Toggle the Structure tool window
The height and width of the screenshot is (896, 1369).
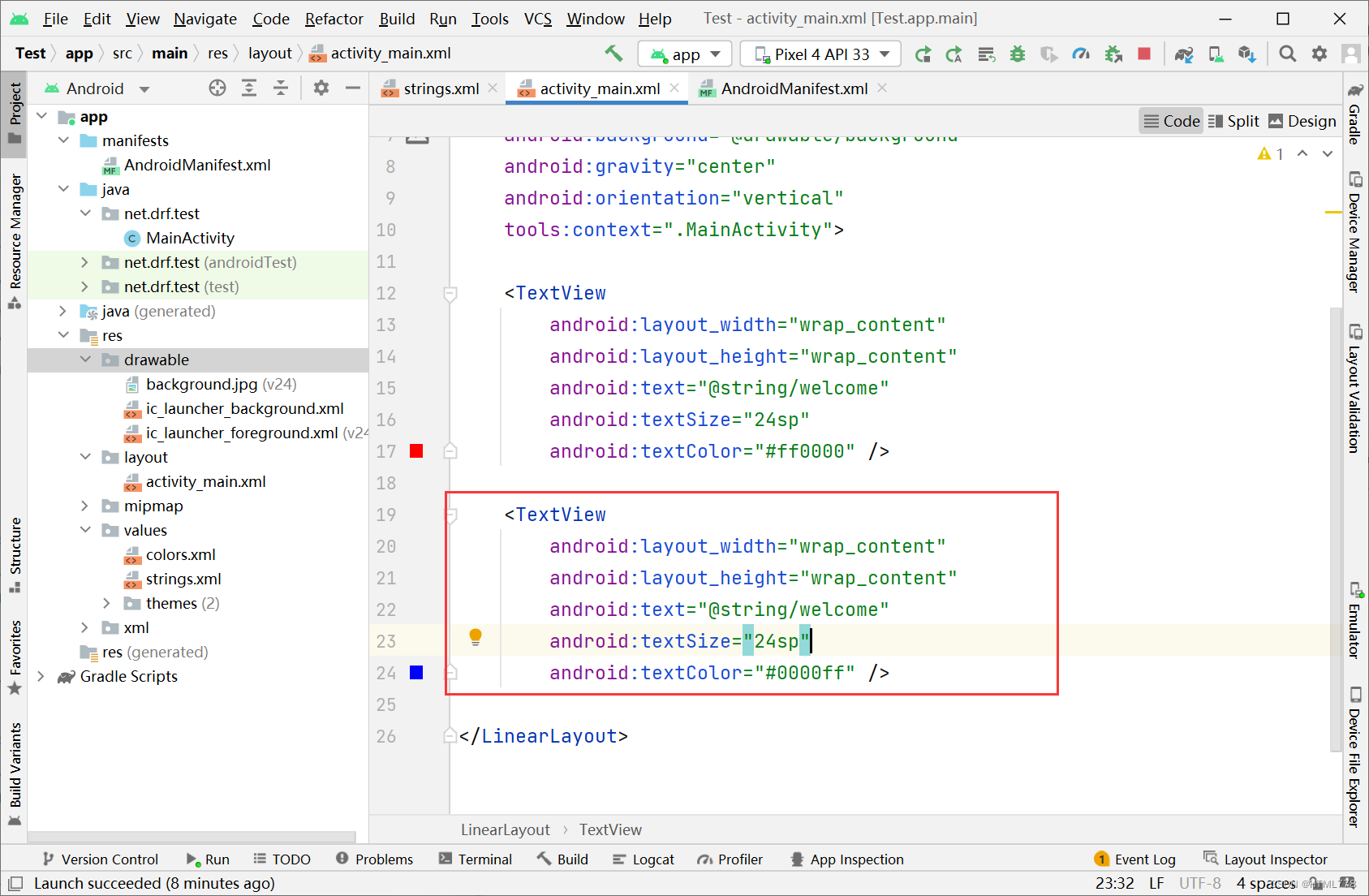(15, 555)
